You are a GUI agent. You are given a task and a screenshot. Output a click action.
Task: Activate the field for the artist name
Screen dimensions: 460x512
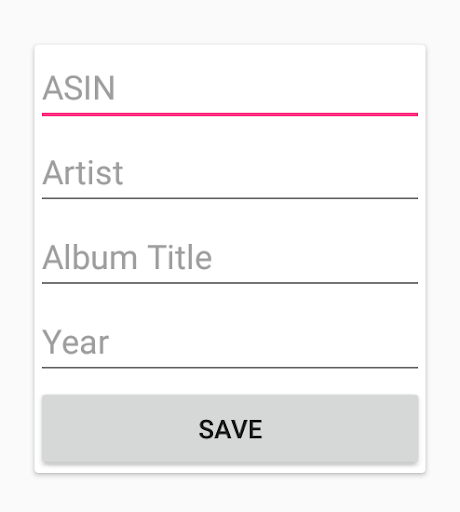pos(230,173)
